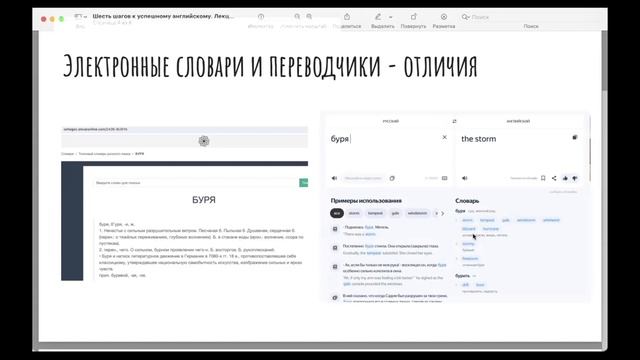Click the source icon beside the third example
The width and height of the screenshot is (640, 360).
click(x=335, y=267)
